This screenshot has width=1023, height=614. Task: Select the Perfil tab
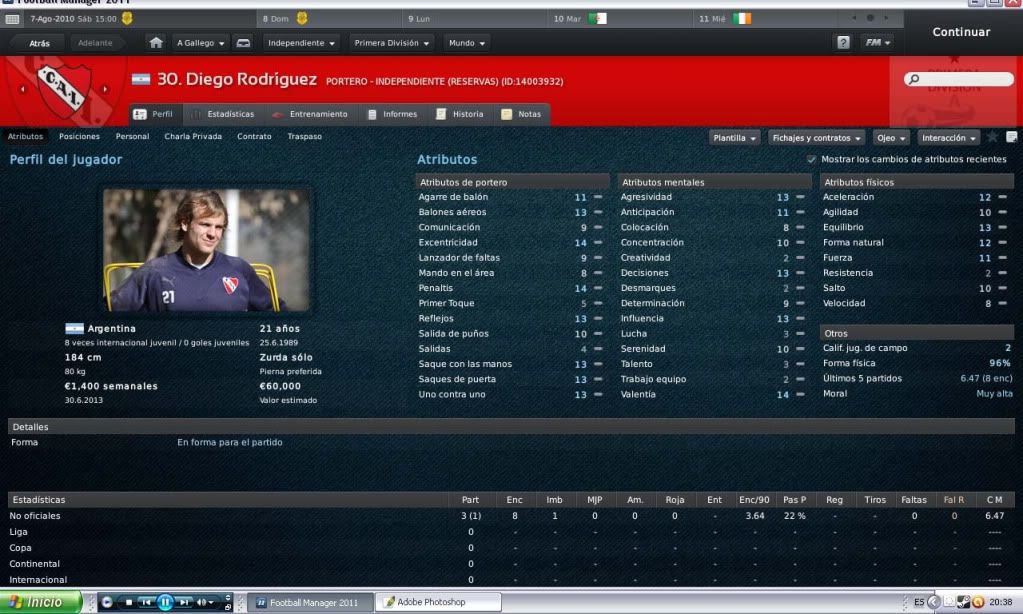(155, 114)
